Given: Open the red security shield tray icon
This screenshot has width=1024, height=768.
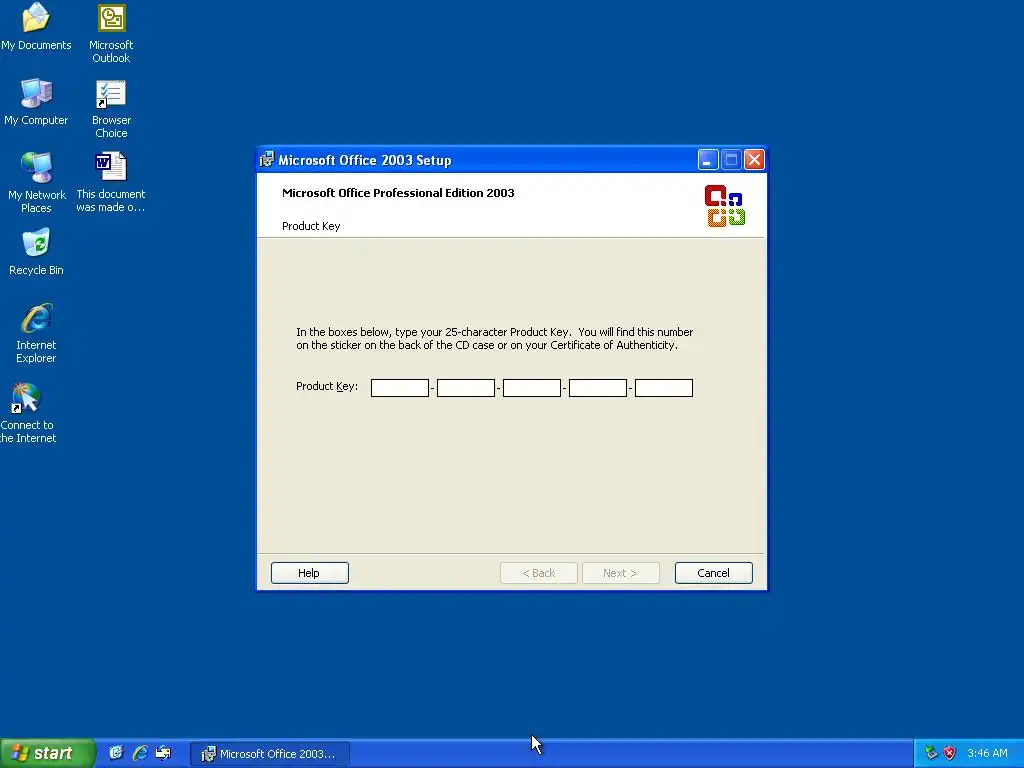Looking at the screenshot, I should coord(950,753).
